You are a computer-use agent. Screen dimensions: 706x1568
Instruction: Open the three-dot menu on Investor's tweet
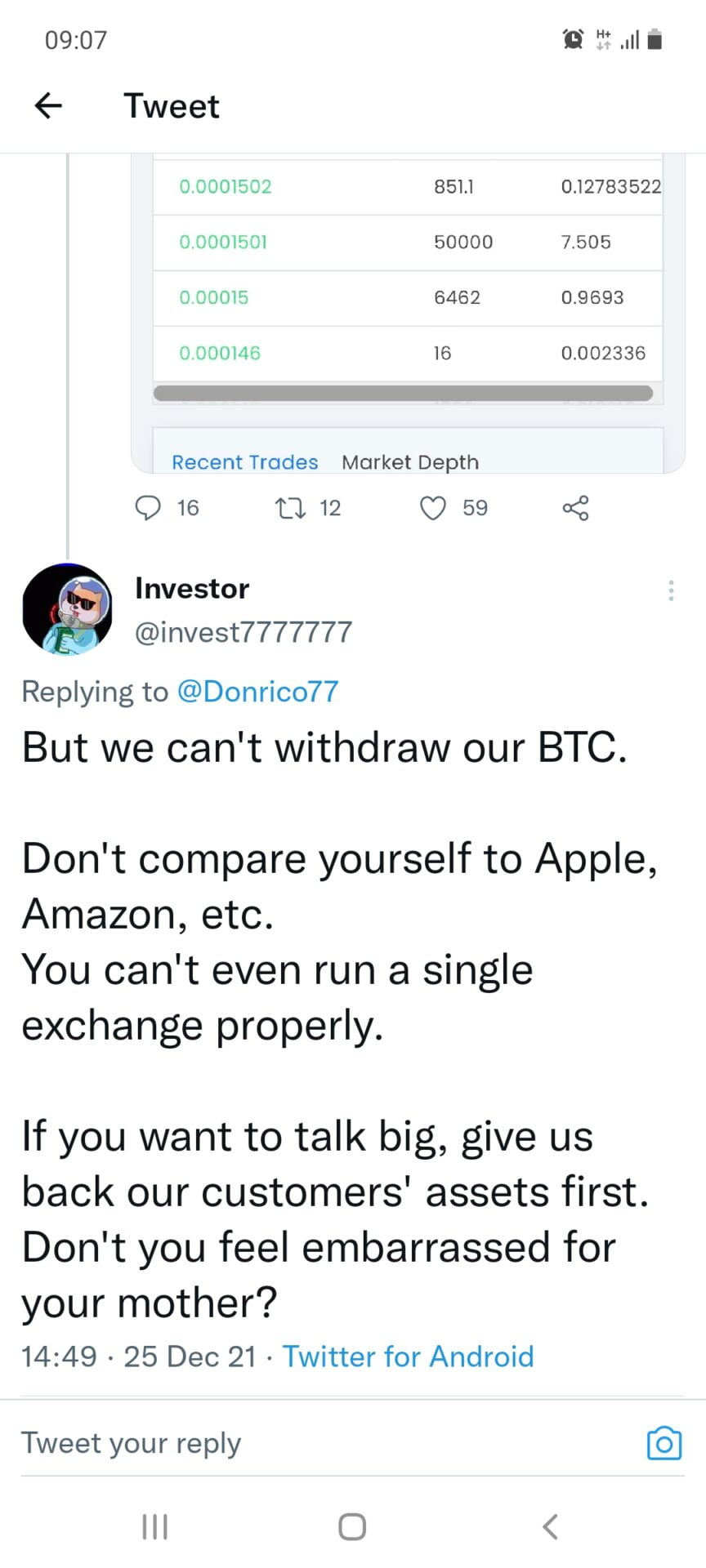click(671, 590)
